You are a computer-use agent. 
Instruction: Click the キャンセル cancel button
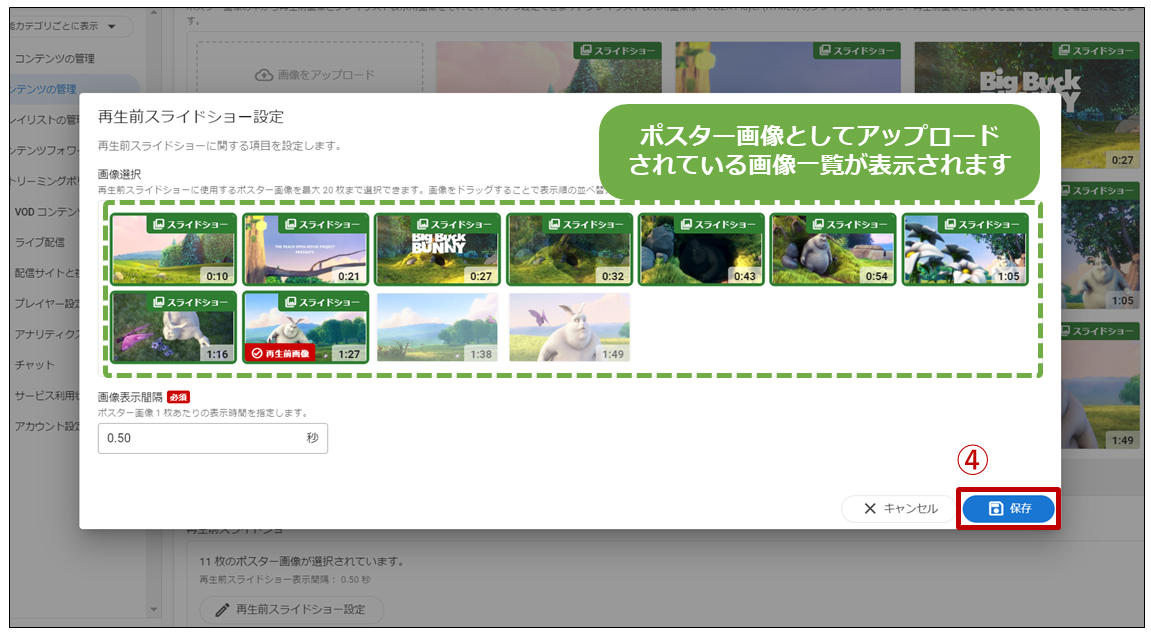click(x=900, y=508)
